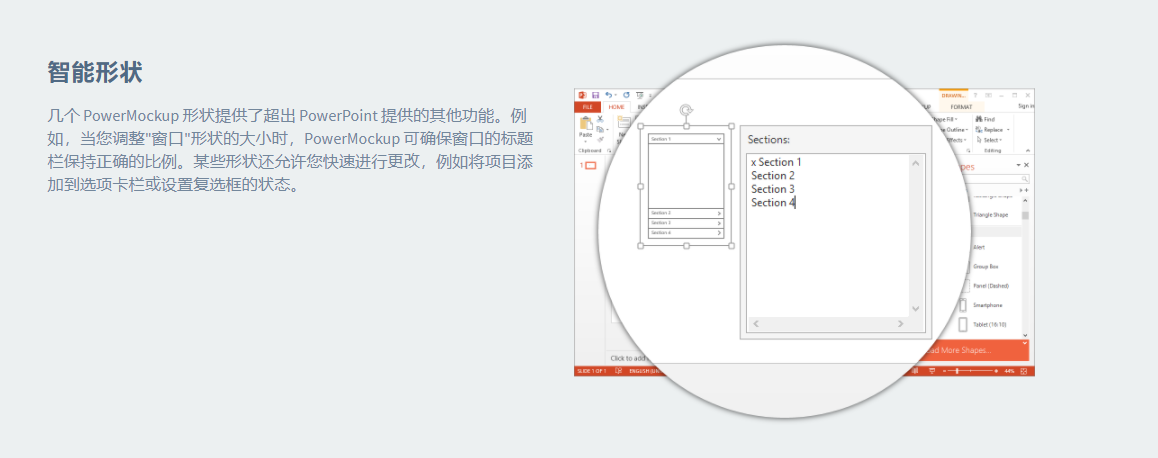This screenshot has height=458, width=1158.
Task: Click the Fit slide to window icon
Action: 1024,371
